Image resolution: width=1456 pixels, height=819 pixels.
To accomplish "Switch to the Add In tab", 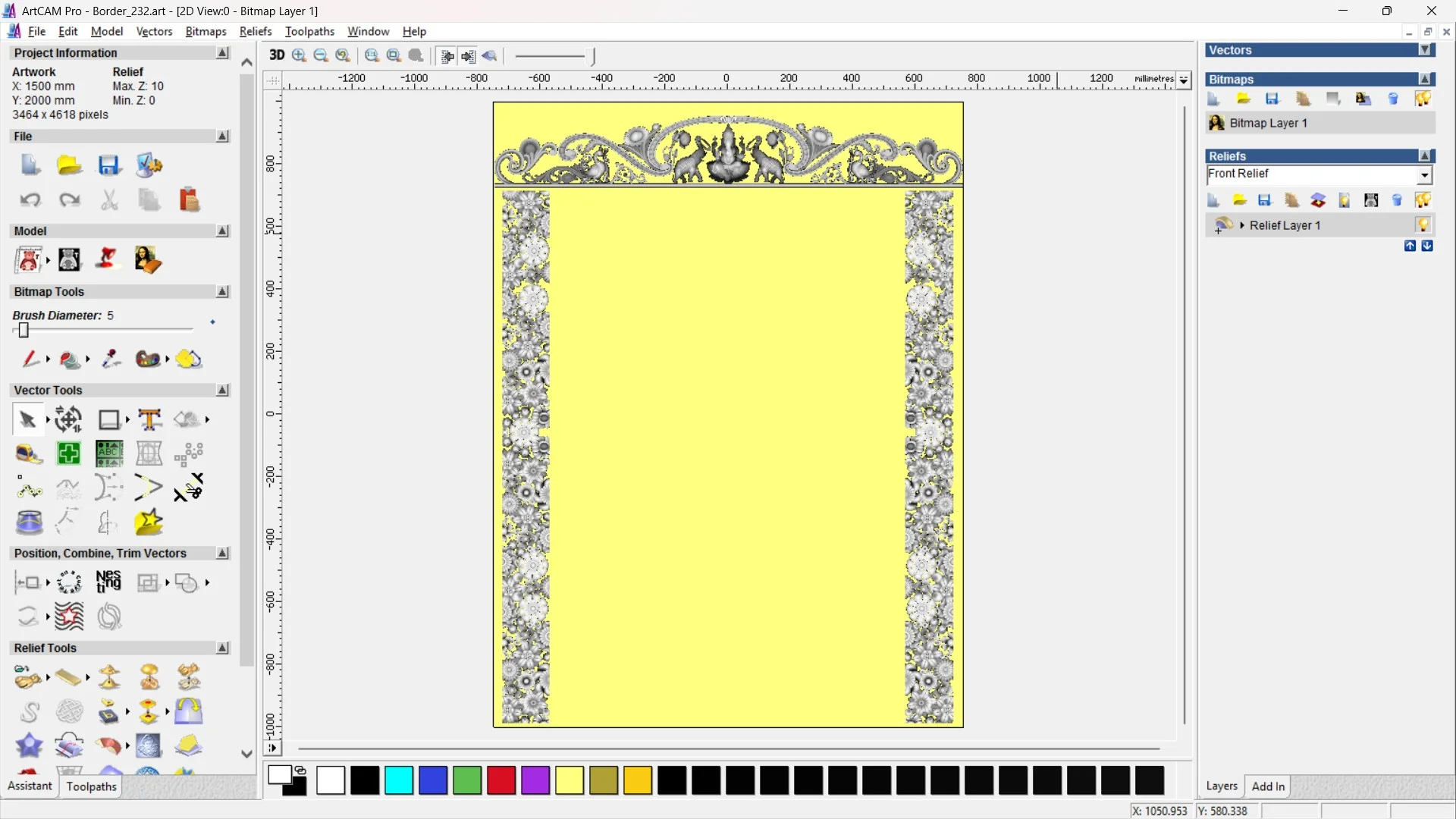I will pyautogui.click(x=1268, y=786).
